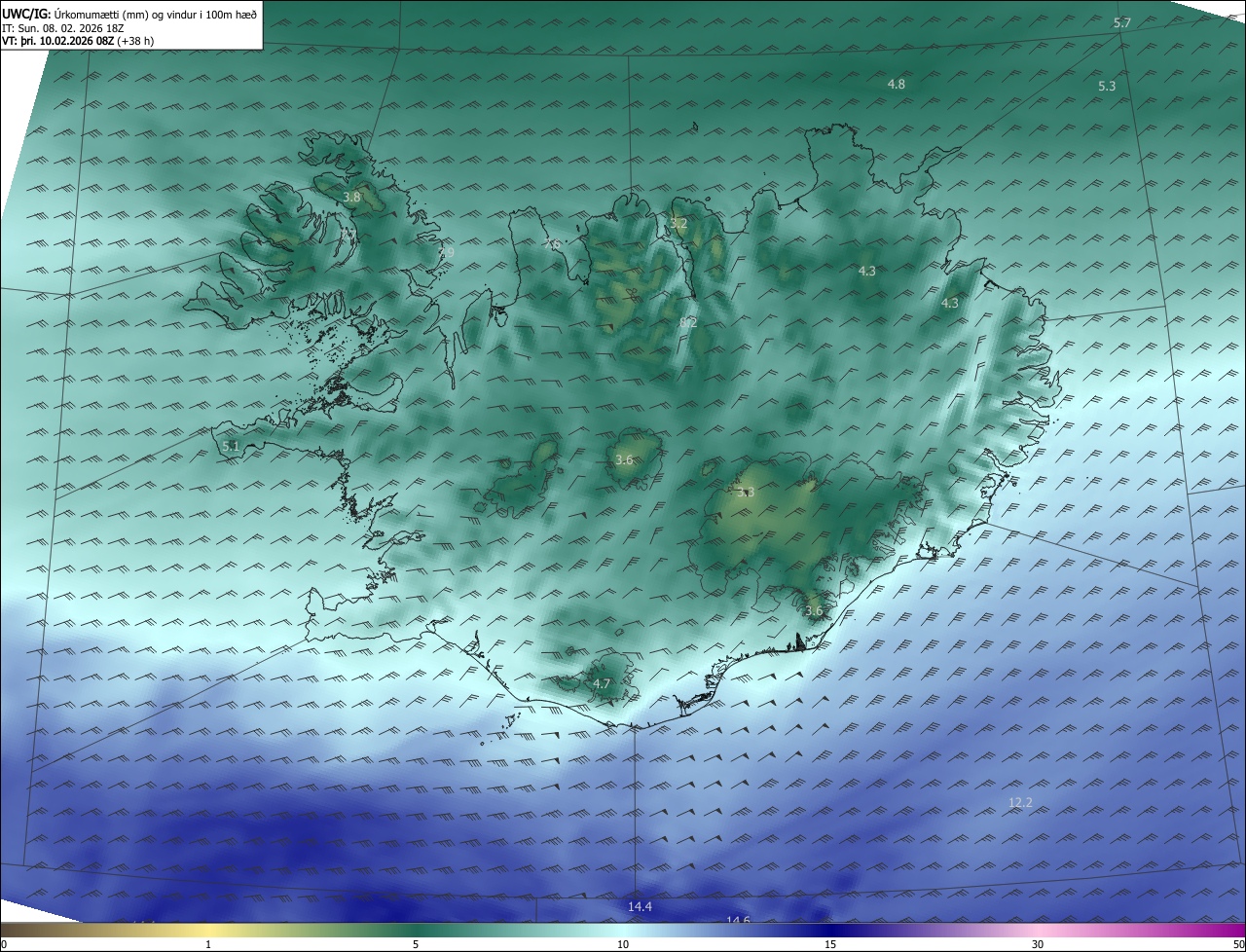The width and height of the screenshot is (1246, 952).
Task: Click the 3.3 value on the large glacier
Action: point(746,493)
